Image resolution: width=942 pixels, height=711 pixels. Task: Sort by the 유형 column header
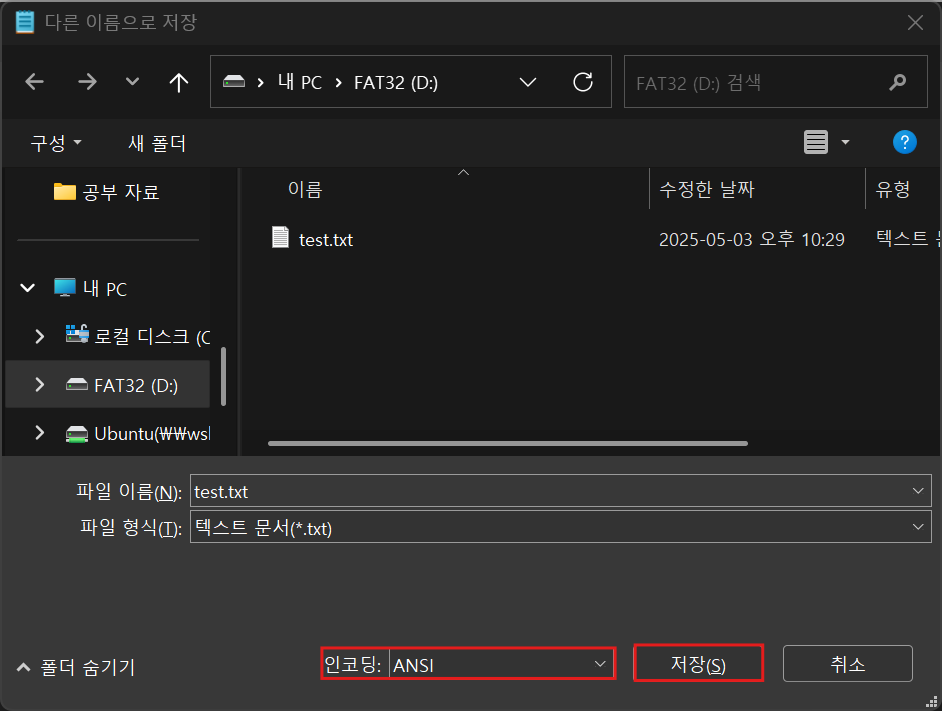pos(892,189)
